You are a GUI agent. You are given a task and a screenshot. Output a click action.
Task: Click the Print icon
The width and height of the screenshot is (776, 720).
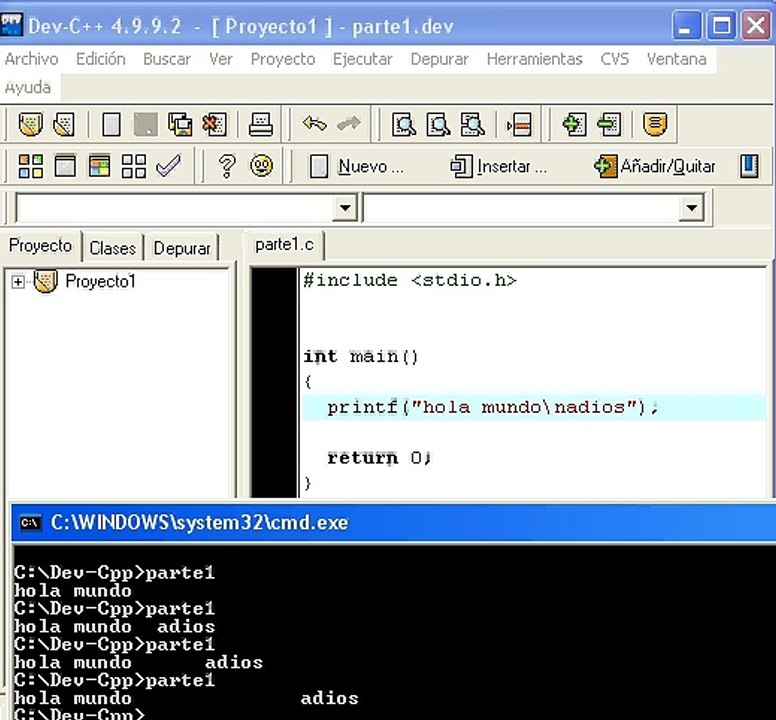pos(261,124)
